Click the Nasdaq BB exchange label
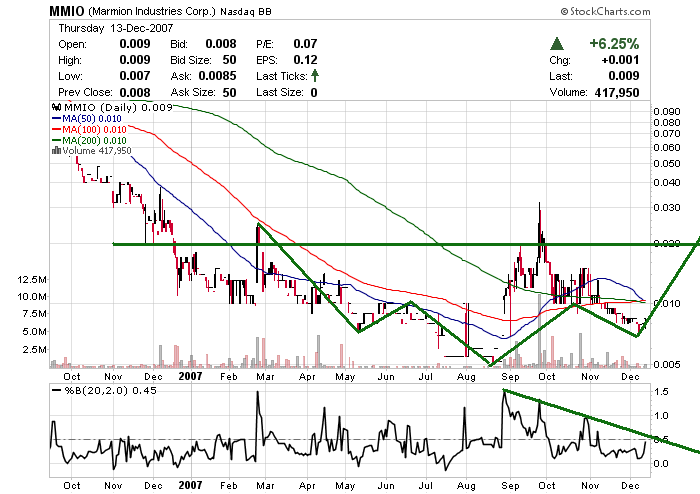This screenshot has width=700, height=494. (x=246, y=12)
